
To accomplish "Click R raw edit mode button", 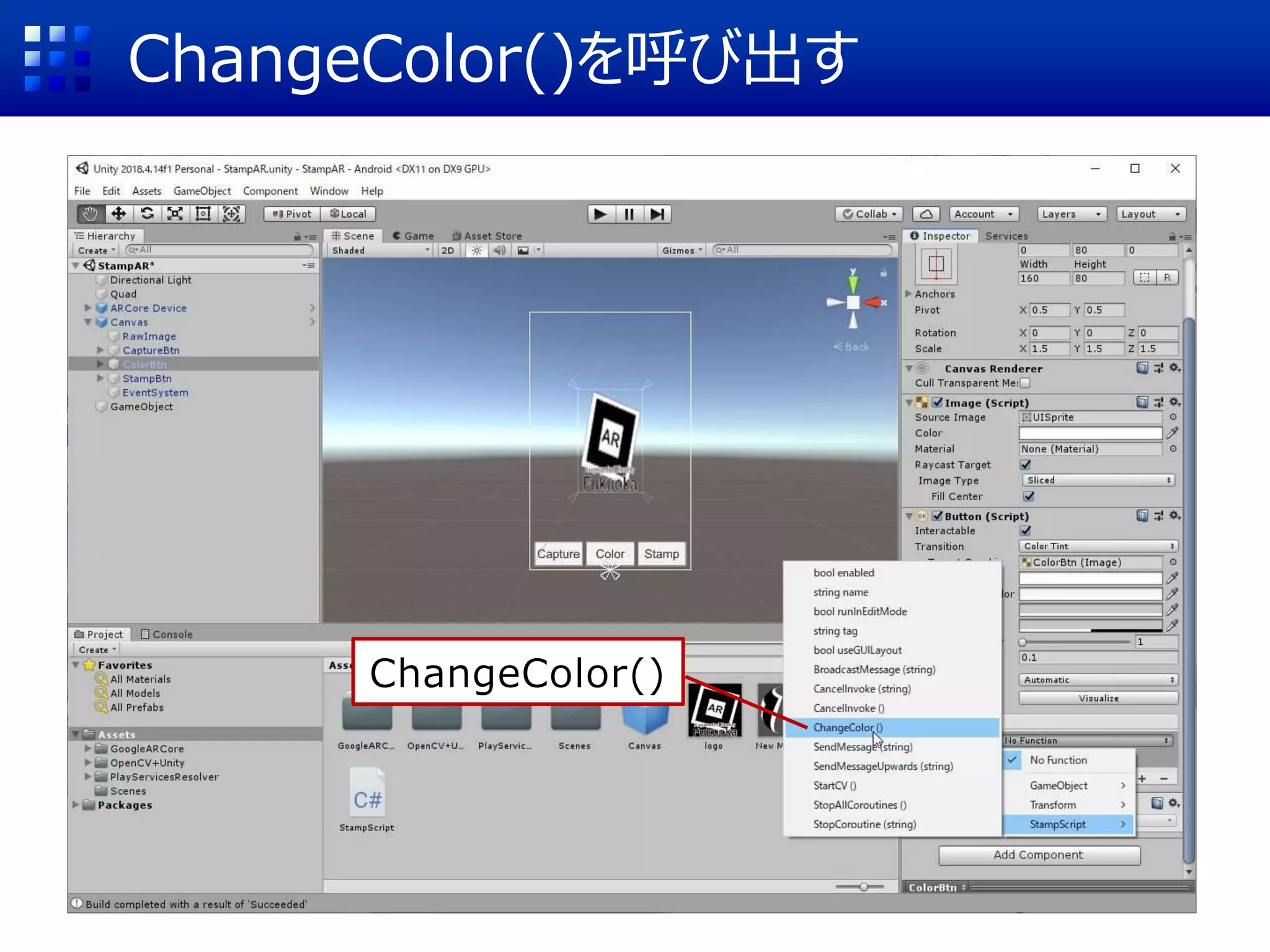I will point(1167,278).
